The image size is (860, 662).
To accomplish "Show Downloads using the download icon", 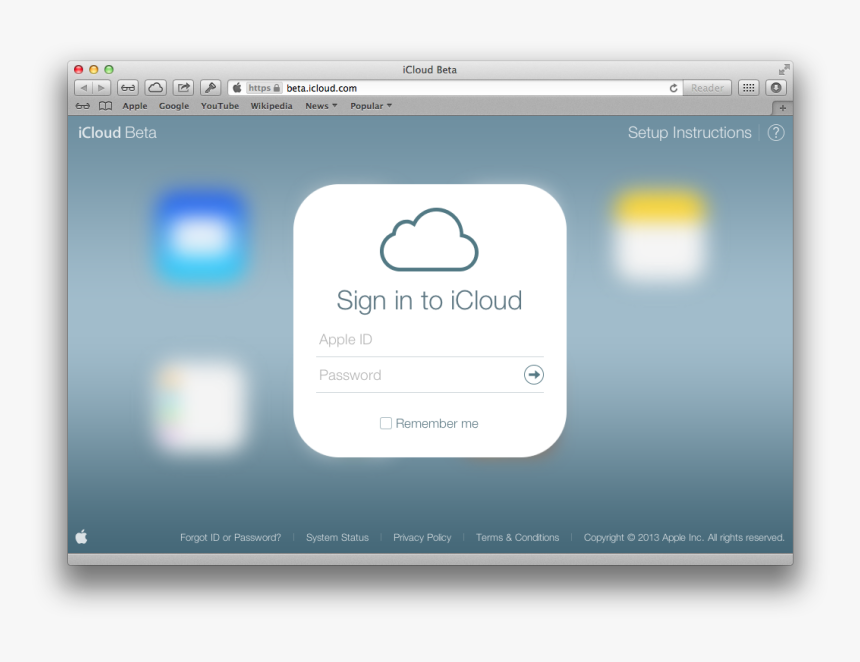I will click(x=776, y=87).
